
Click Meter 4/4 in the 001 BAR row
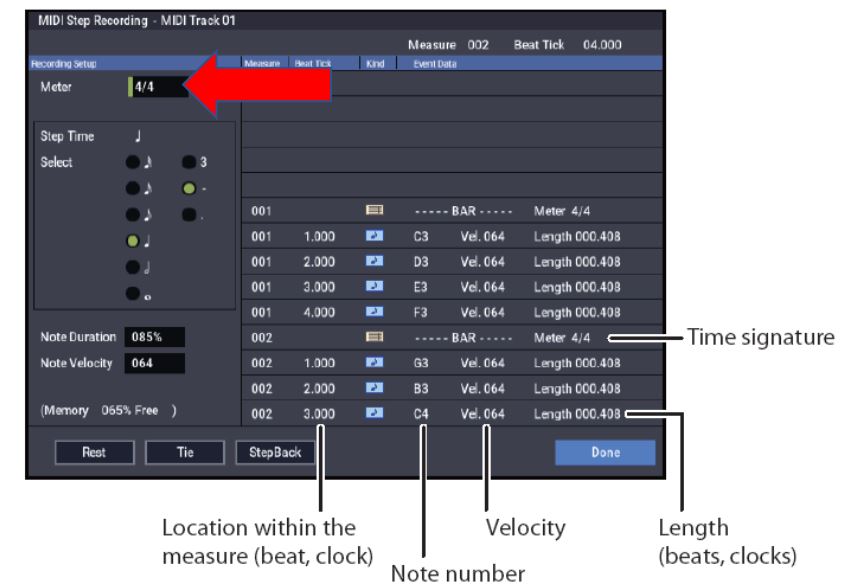point(562,211)
